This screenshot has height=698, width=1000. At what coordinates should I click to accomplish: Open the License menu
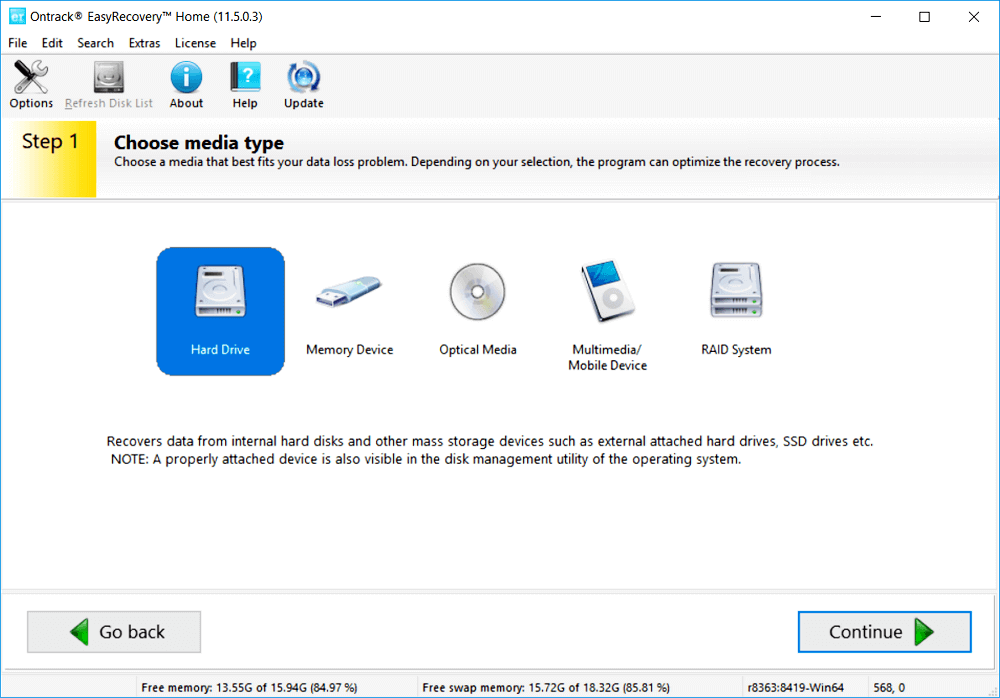coord(195,43)
